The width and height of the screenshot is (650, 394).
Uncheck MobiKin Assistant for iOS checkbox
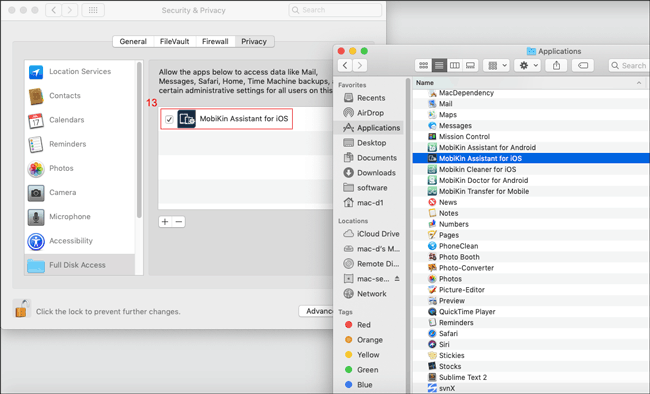pyautogui.click(x=169, y=119)
